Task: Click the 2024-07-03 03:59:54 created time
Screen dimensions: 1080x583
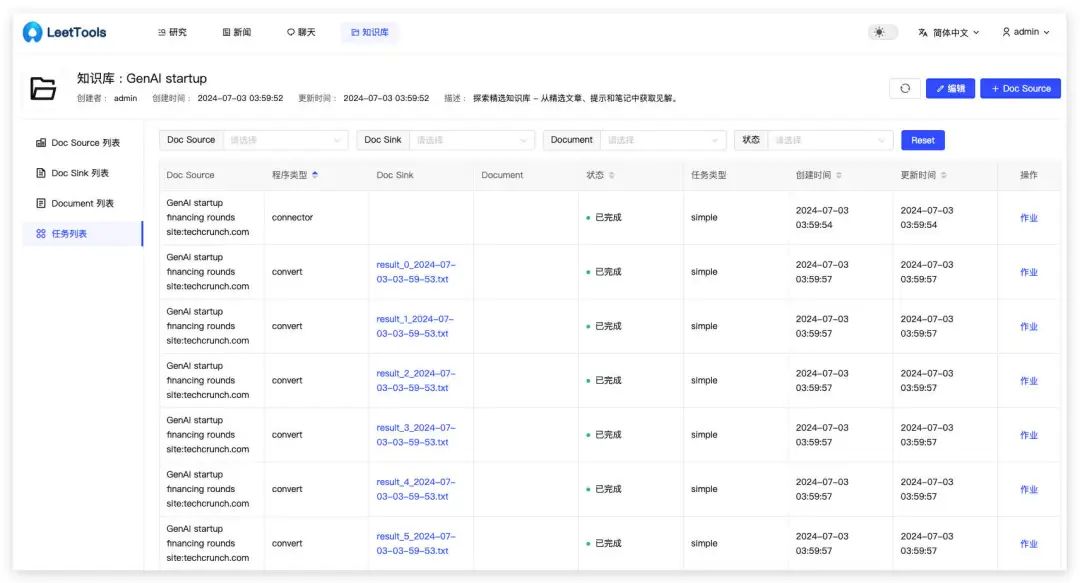Action: tap(822, 218)
